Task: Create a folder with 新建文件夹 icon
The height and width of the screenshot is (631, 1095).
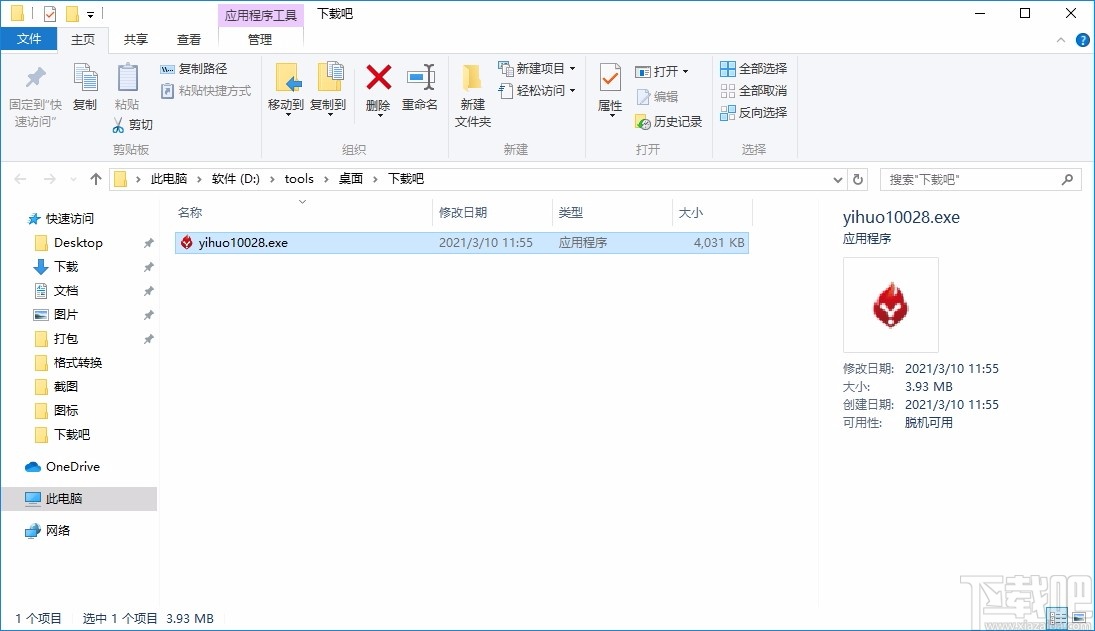Action: pos(471,88)
